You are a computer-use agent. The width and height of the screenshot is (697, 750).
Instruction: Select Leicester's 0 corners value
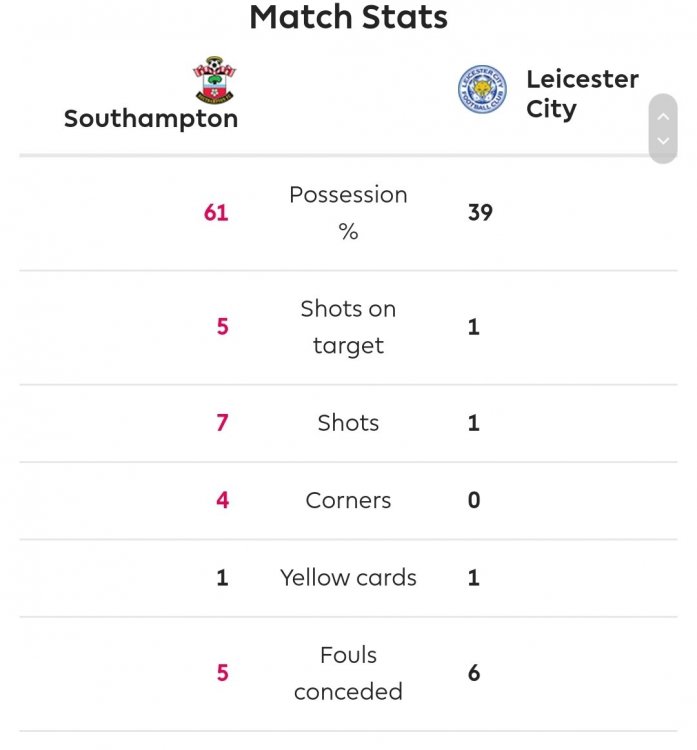474,500
